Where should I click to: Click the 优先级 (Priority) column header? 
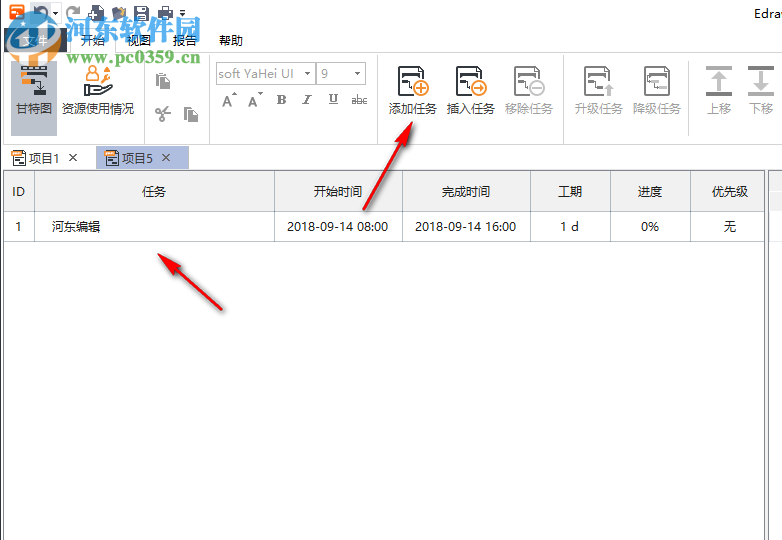728,191
